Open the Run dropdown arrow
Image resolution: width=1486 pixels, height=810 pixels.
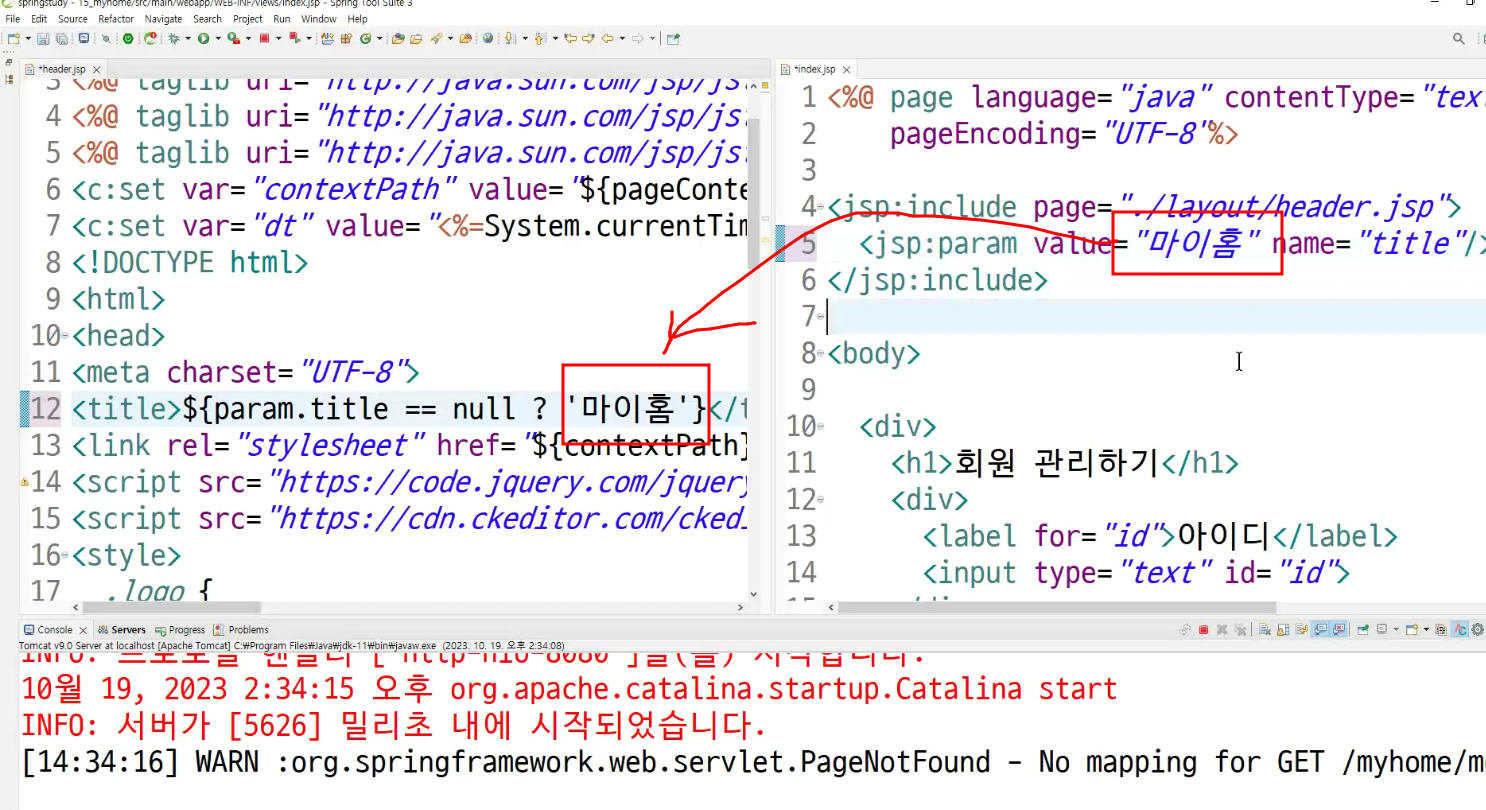[218, 39]
